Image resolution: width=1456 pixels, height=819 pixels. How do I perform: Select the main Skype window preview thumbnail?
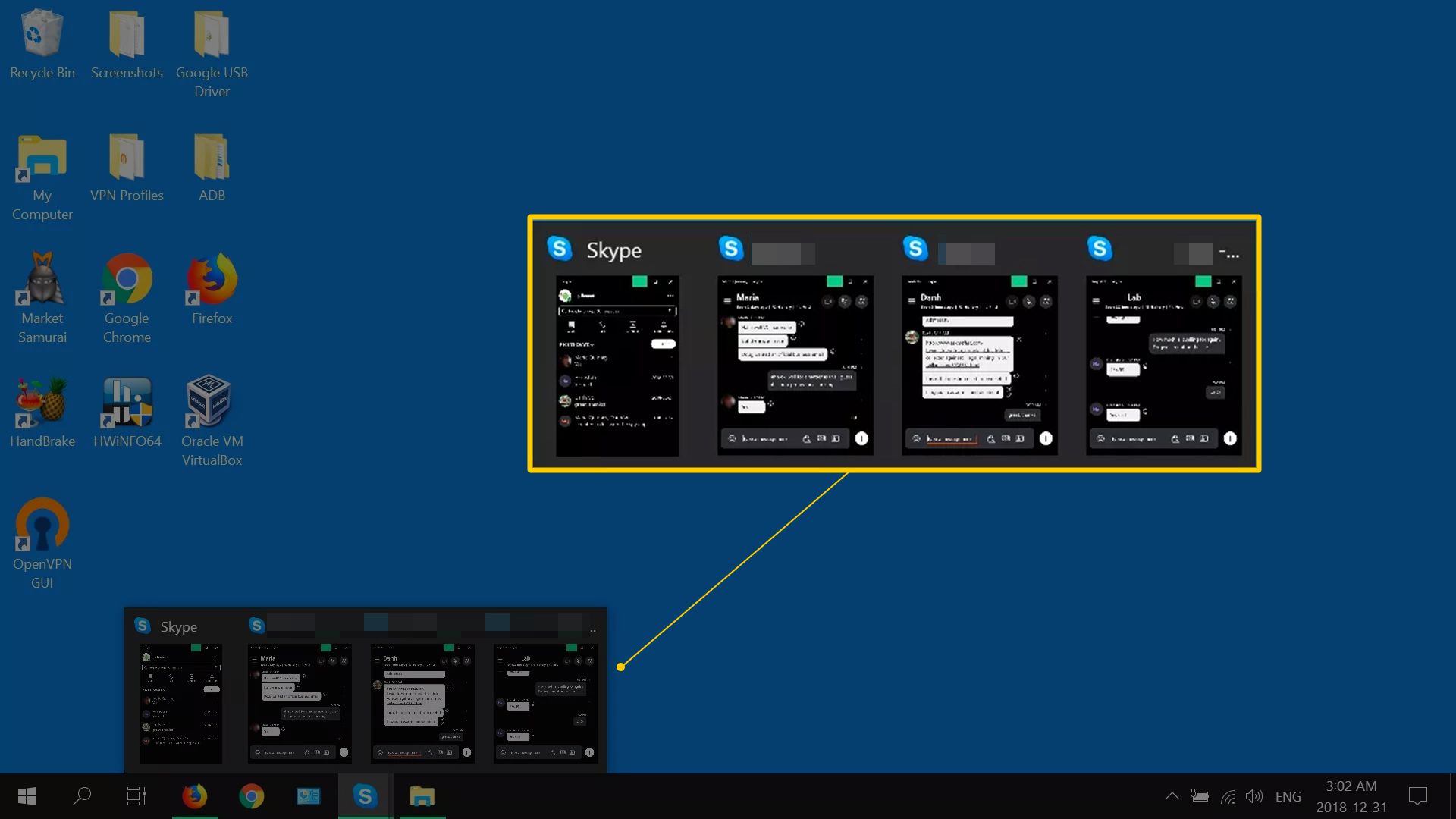tap(180, 704)
